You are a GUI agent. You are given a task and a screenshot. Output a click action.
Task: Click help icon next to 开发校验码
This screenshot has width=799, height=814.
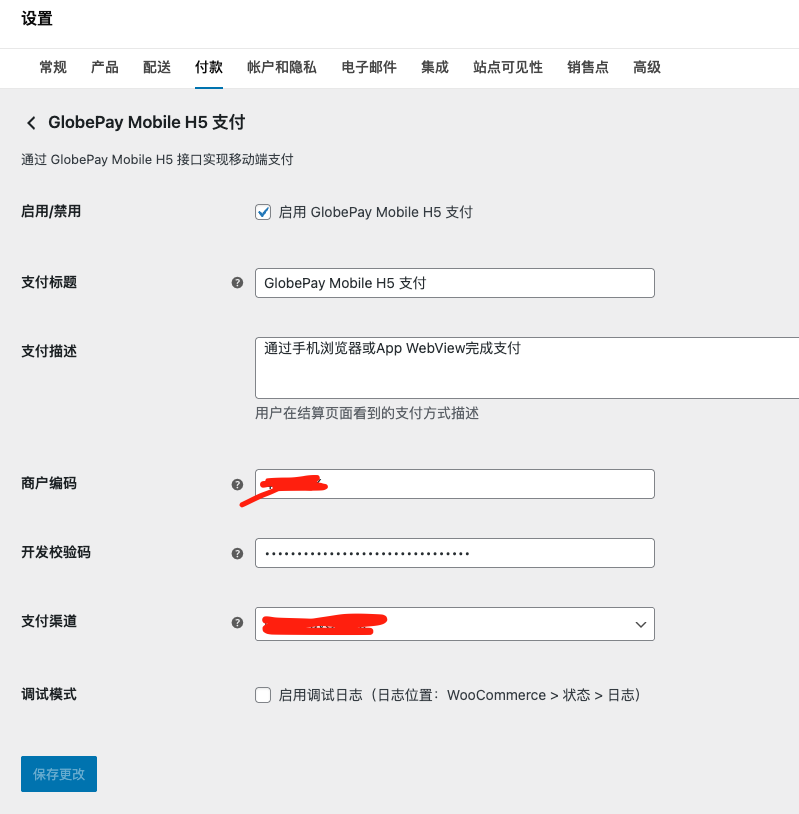[x=237, y=553]
